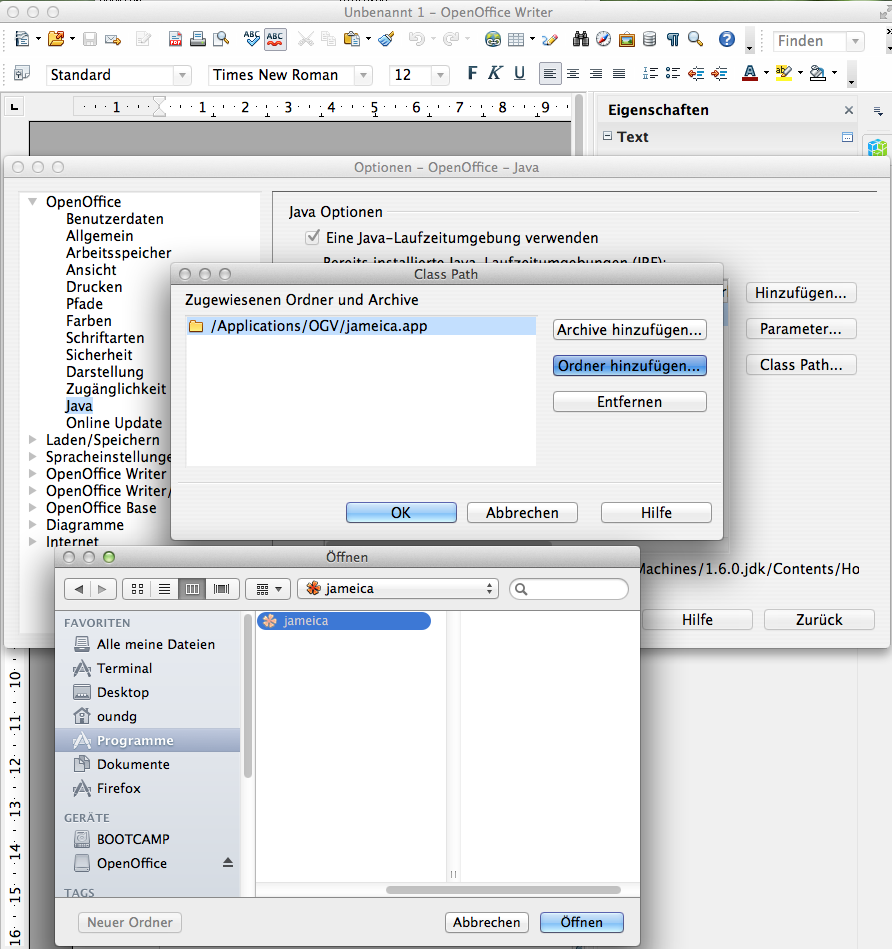Viewport: 892px width, 949px height.
Task: Expand the Diagramme tree node
Action: (33, 524)
